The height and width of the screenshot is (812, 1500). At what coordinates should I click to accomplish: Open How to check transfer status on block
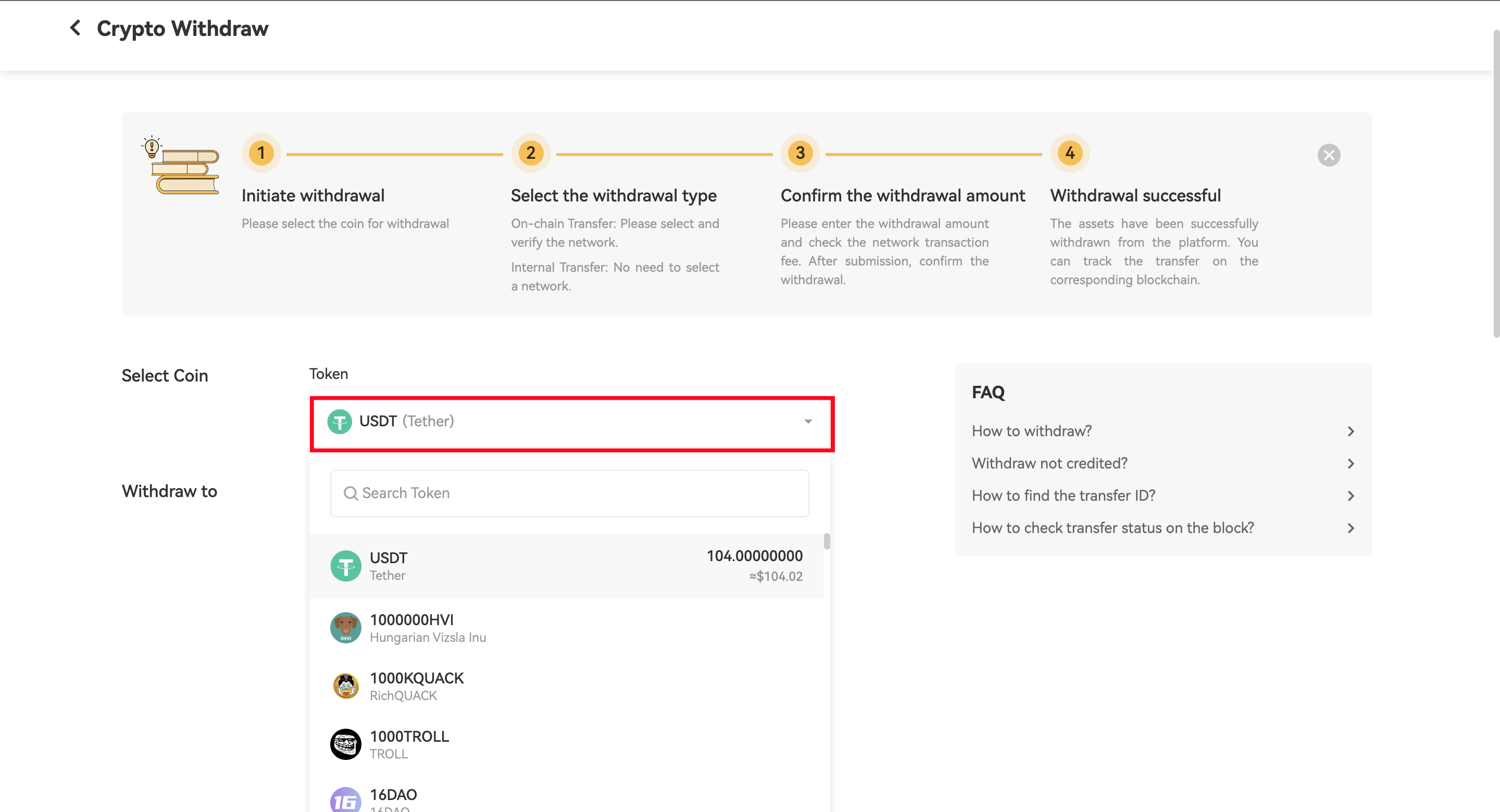[x=1112, y=528]
